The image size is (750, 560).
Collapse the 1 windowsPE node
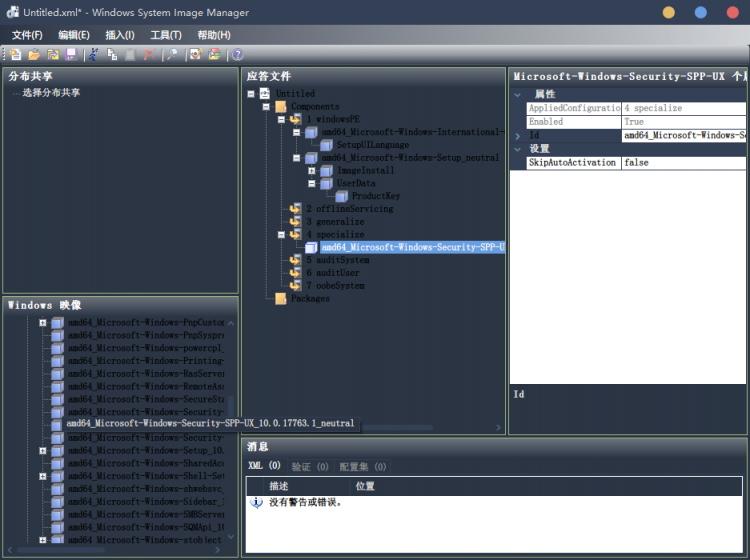coord(282,119)
